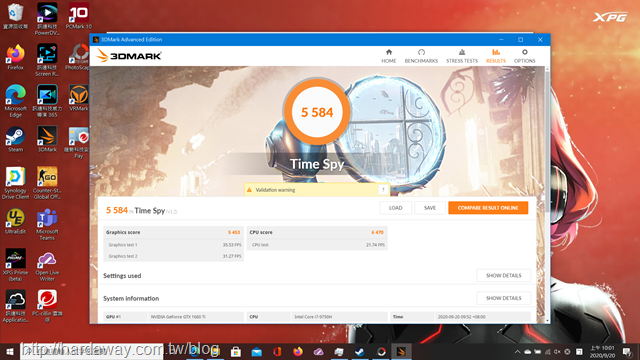This screenshot has height=360, width=640.
Task: Click active 3DMark taskbar icon
Action: 401,351
